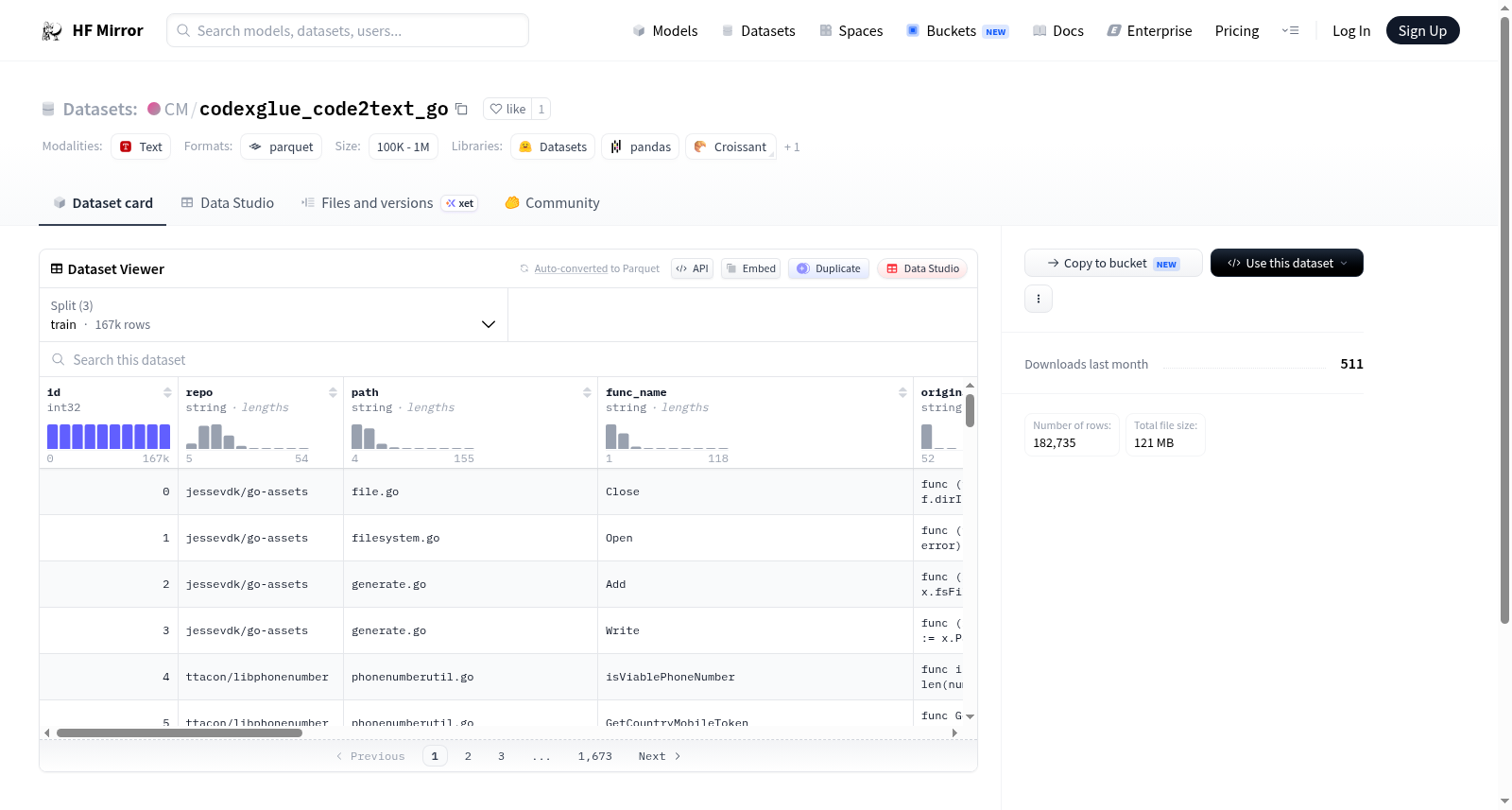Click the sort icon on id column
The image size is (1512, 810).
click(x=167, y=392)
